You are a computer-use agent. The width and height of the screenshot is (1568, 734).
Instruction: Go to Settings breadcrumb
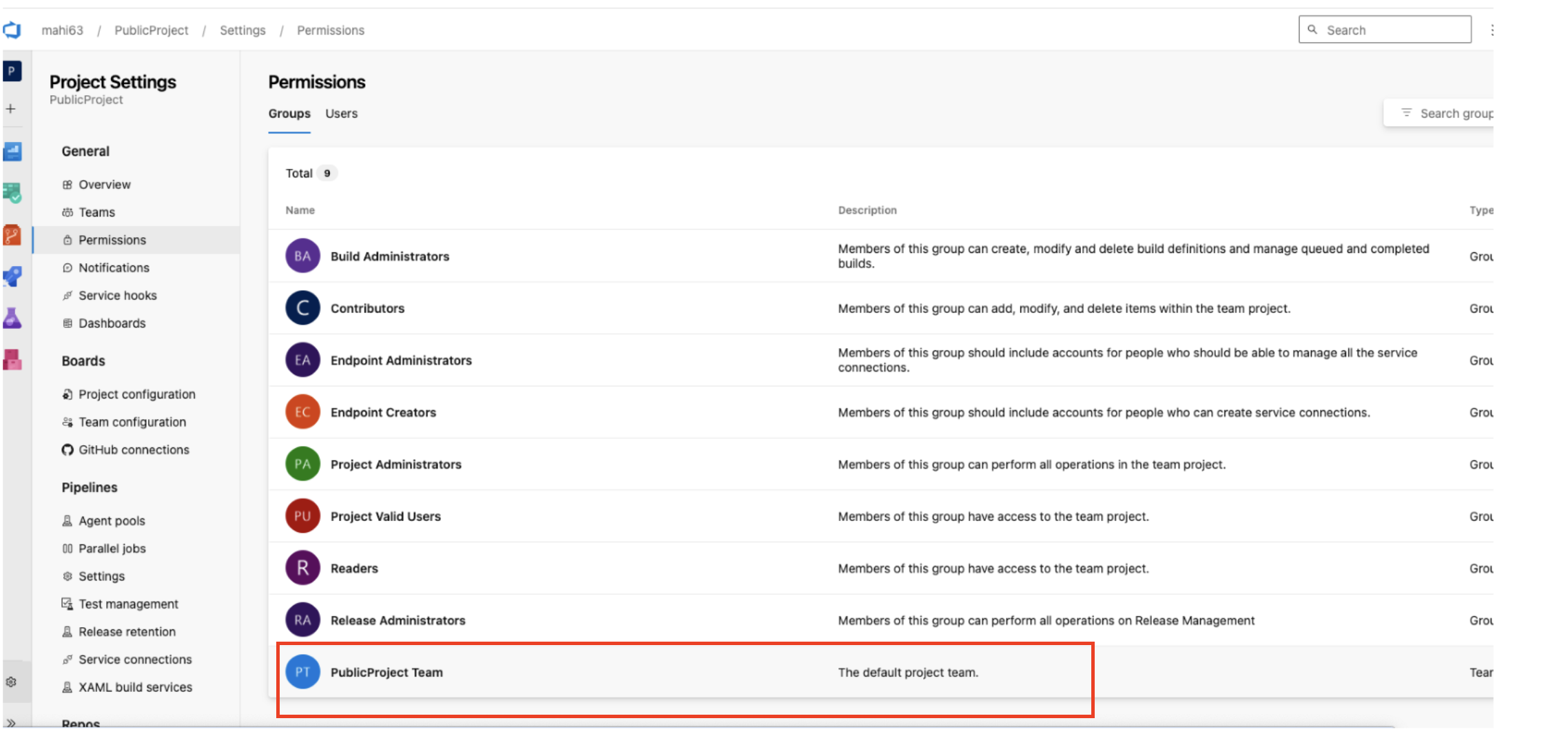point(243,30)
